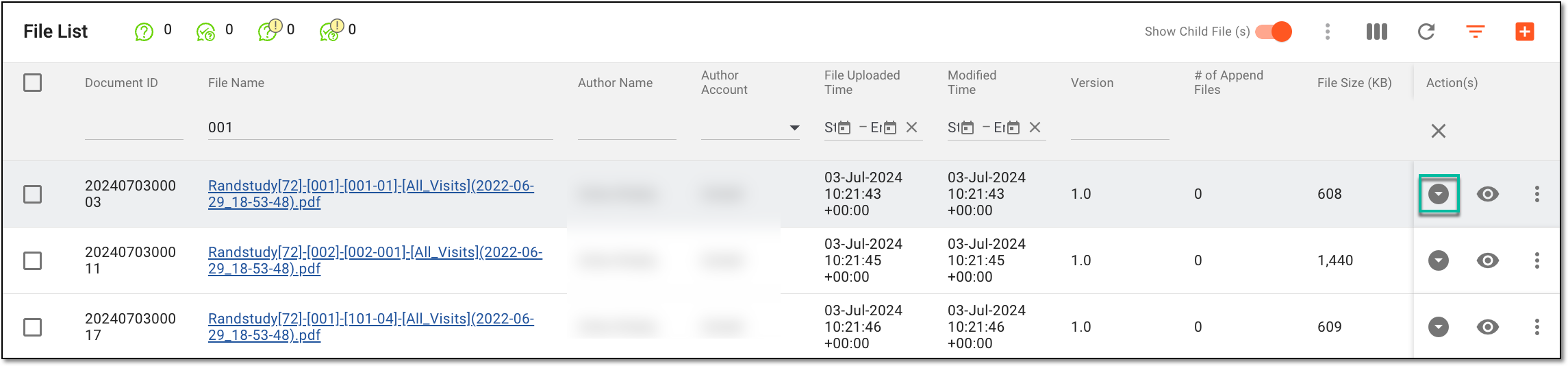Click the Document ID filter field
The image size is (1568, 366).
click(134, 127)
